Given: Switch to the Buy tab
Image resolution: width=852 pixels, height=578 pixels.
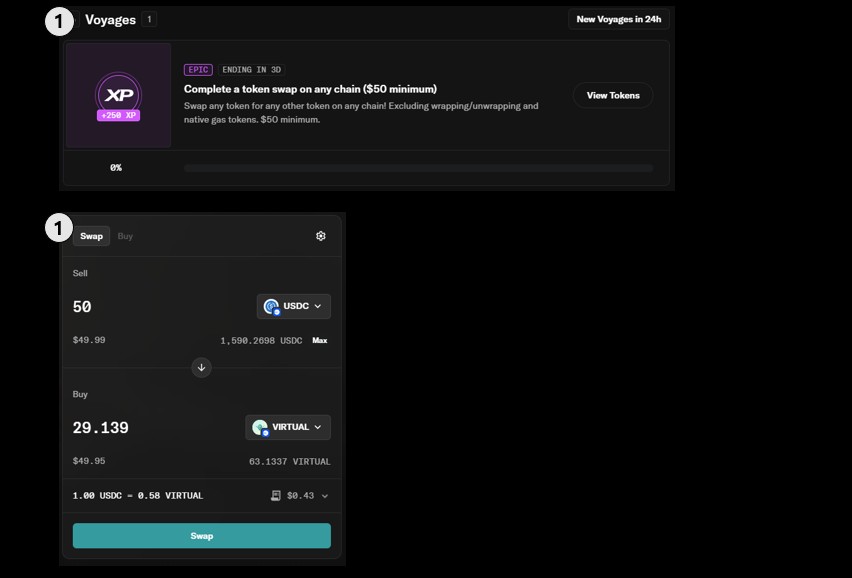Looking at the screenshot, I should [x=125, y=236].
